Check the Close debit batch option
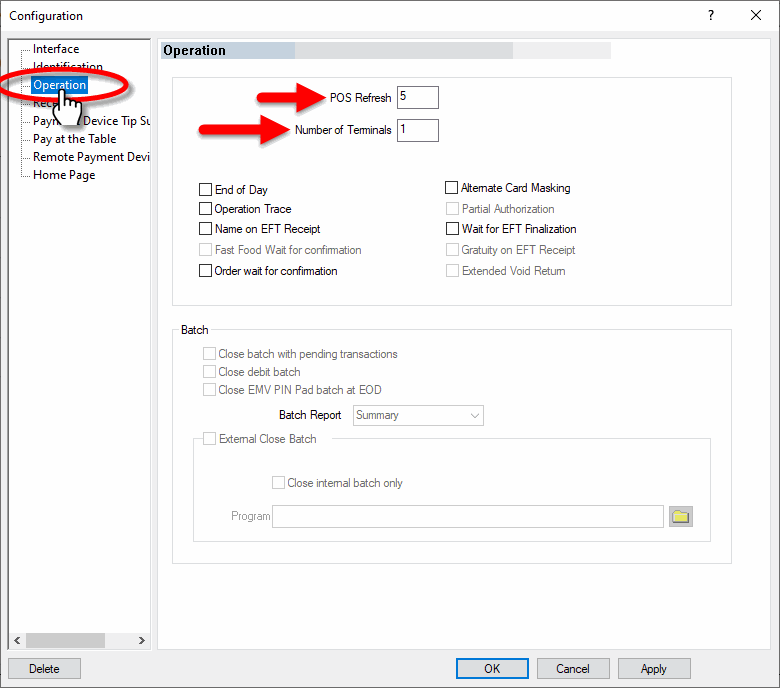The image size is (780, 688). (209, 372)
